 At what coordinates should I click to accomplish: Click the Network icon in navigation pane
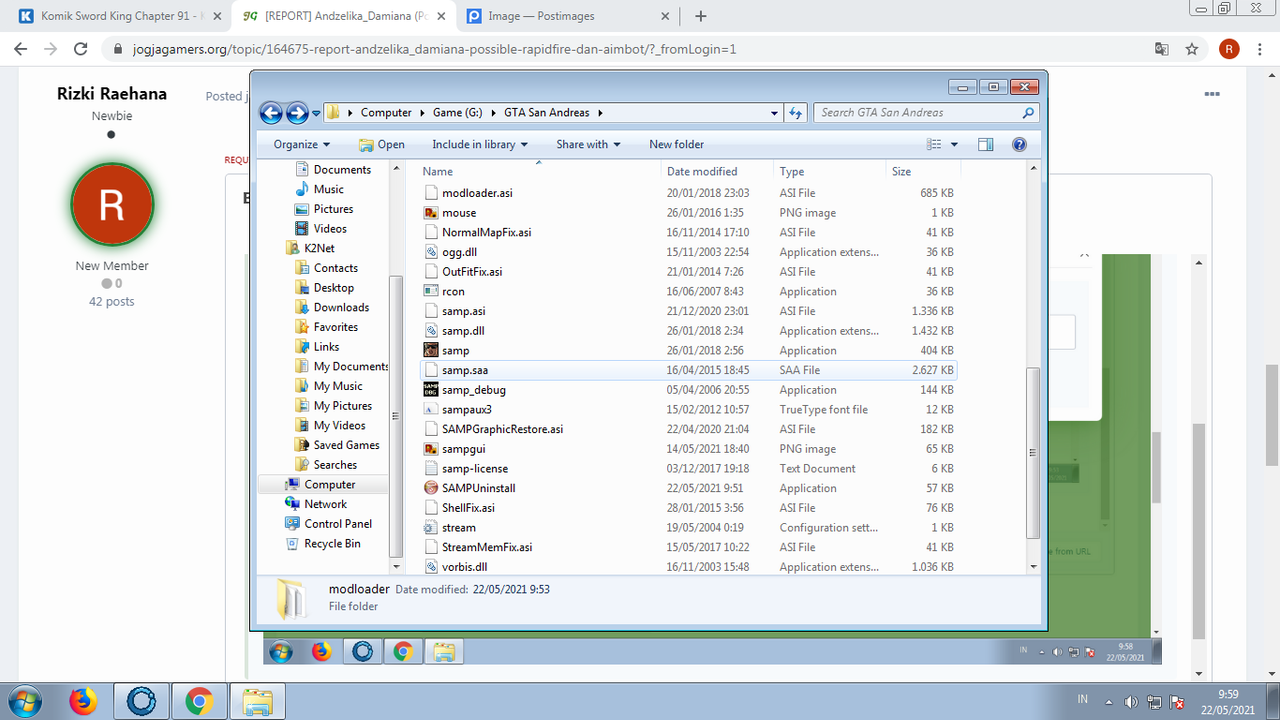[292, 504]
